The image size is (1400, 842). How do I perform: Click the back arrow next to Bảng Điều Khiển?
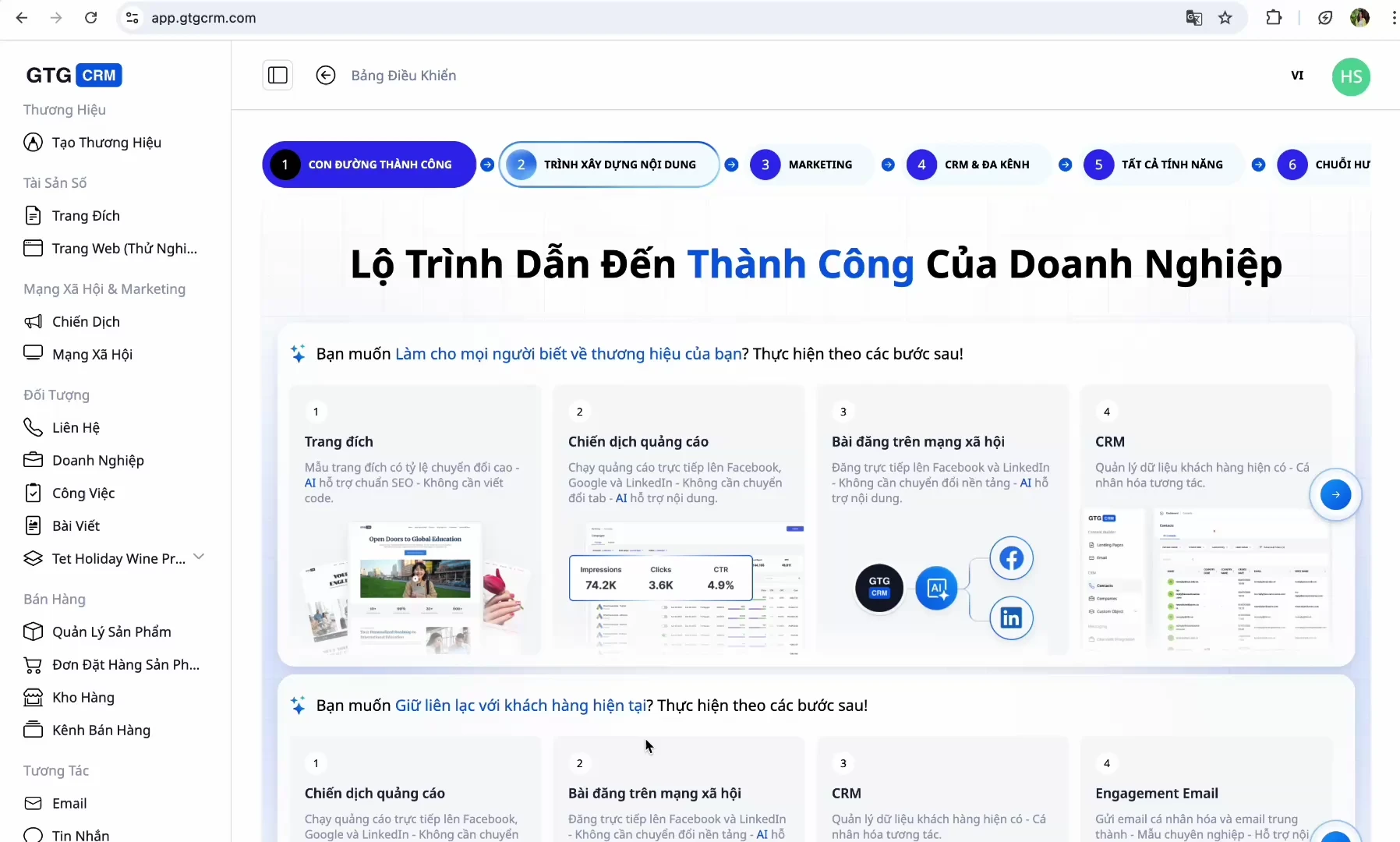pyautogui.click(x=326, y=76)
